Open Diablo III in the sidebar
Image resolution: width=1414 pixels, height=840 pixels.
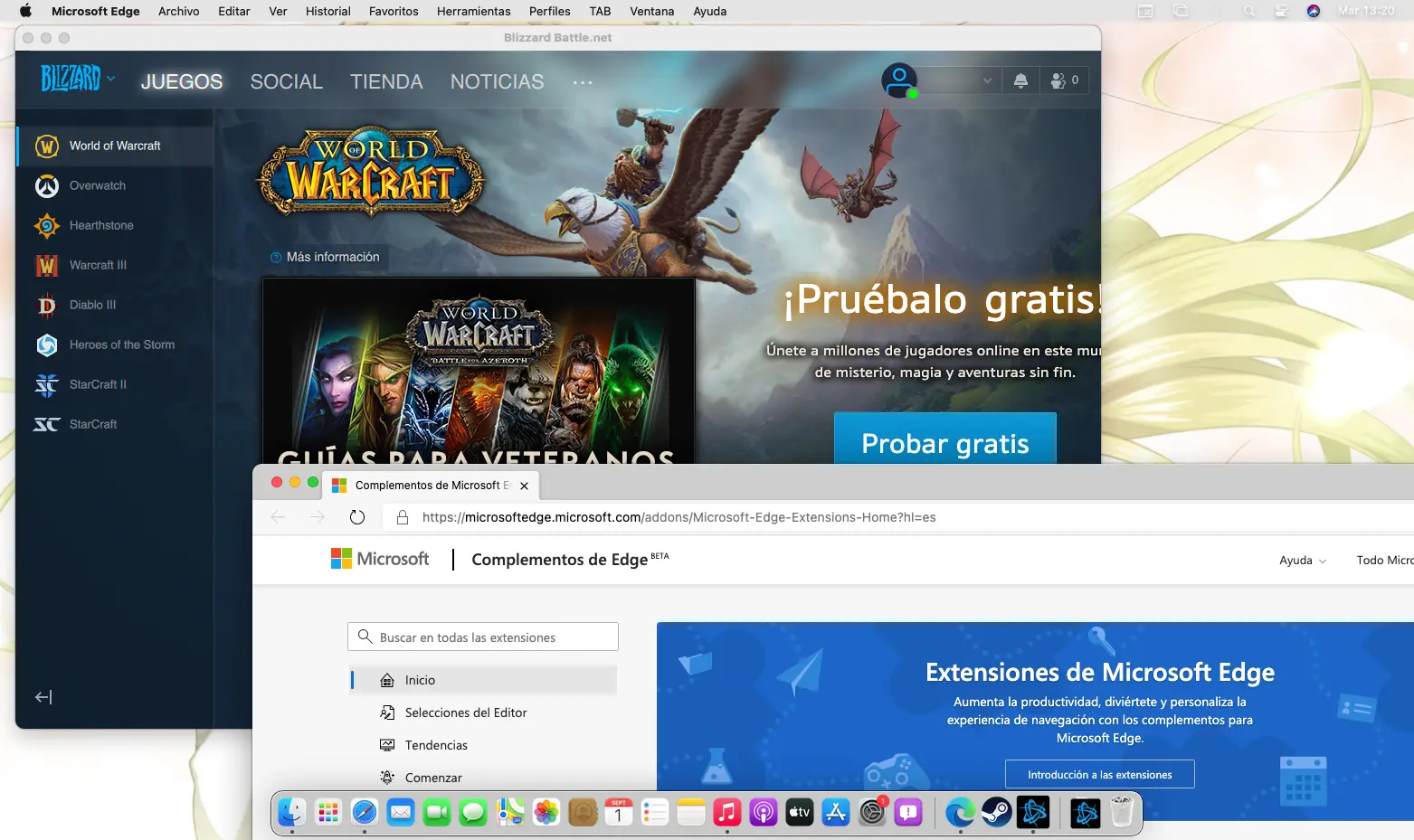click(115, 305)
